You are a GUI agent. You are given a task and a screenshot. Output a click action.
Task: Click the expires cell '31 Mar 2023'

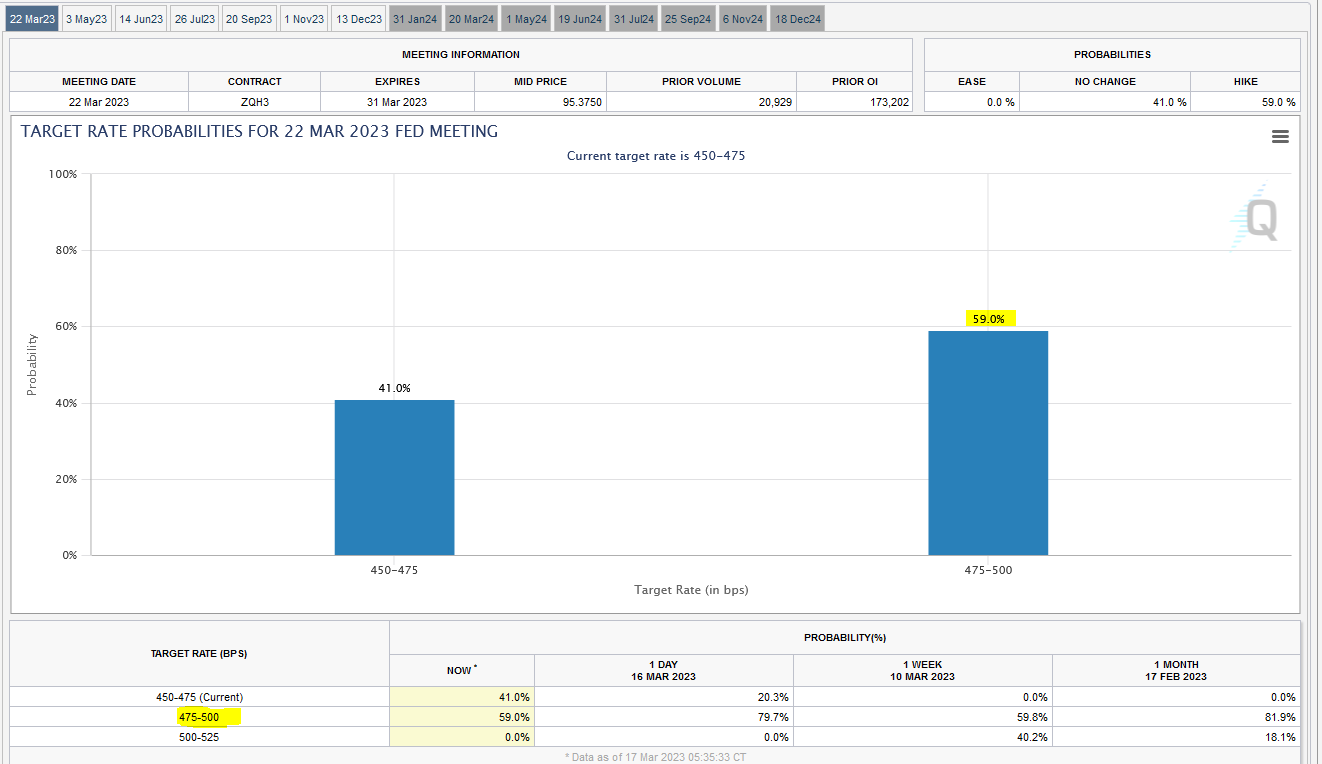398,102
